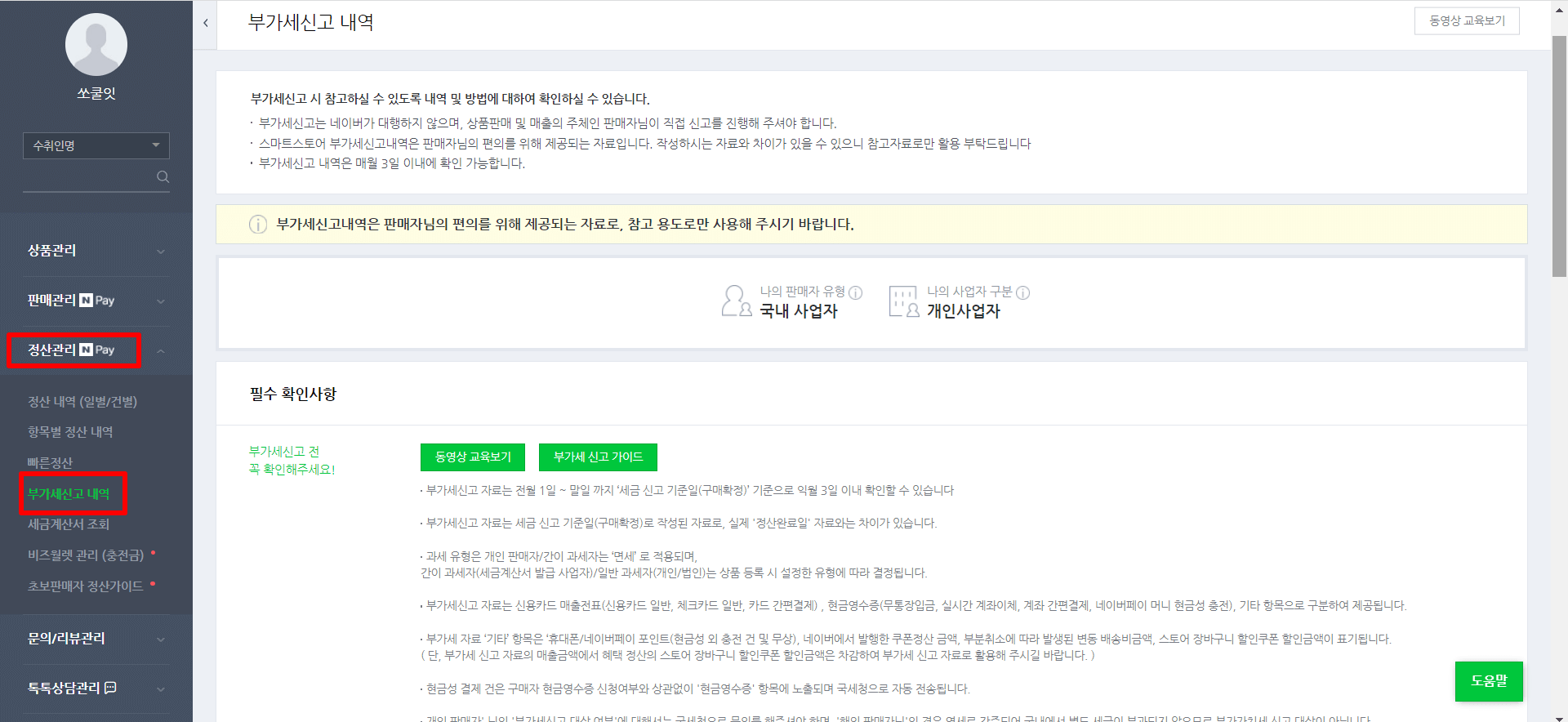The width and height of the screenshot is (1568, 722).
Task: Open the 도움말 help button
Action: (1489, 681)
